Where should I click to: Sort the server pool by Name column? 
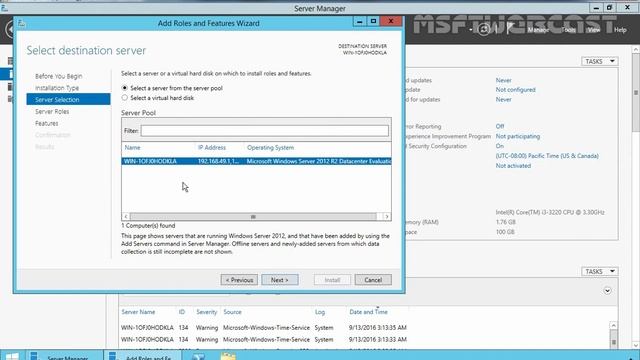pyautogui.click(x=132, y=147)
